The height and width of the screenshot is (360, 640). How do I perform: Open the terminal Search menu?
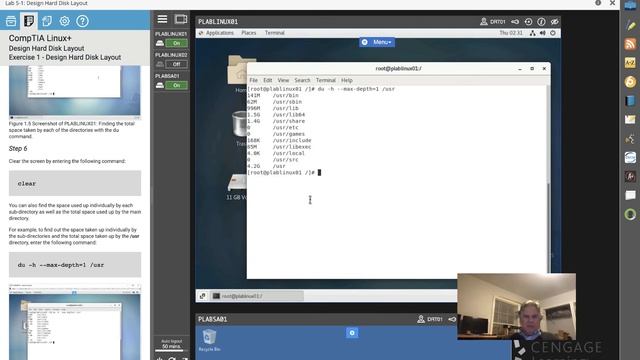click(x=302, y=80)
